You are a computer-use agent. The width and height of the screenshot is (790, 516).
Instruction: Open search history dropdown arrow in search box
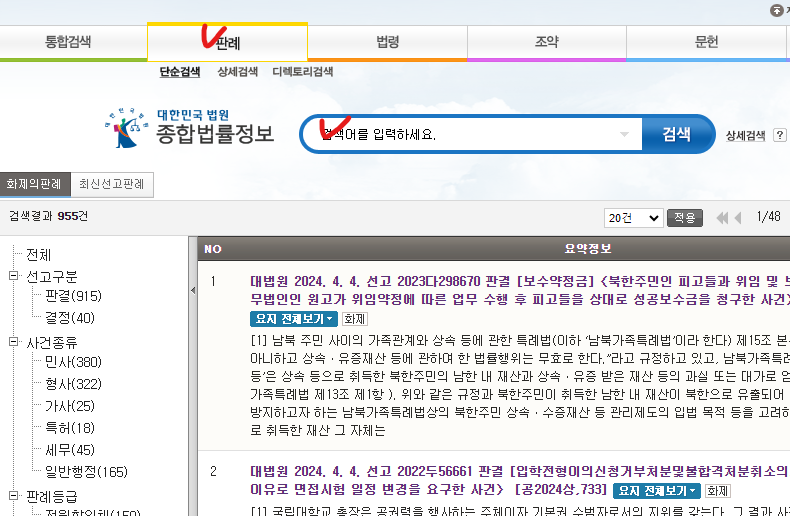tap(625, 134)
